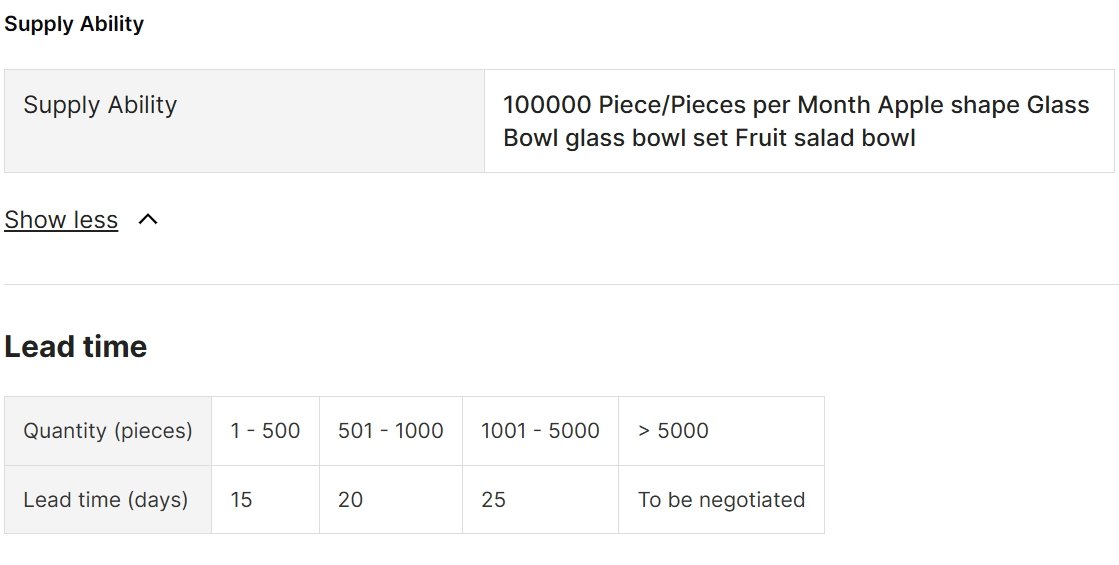Select the Supply Ability label cell

click(244, 121)
